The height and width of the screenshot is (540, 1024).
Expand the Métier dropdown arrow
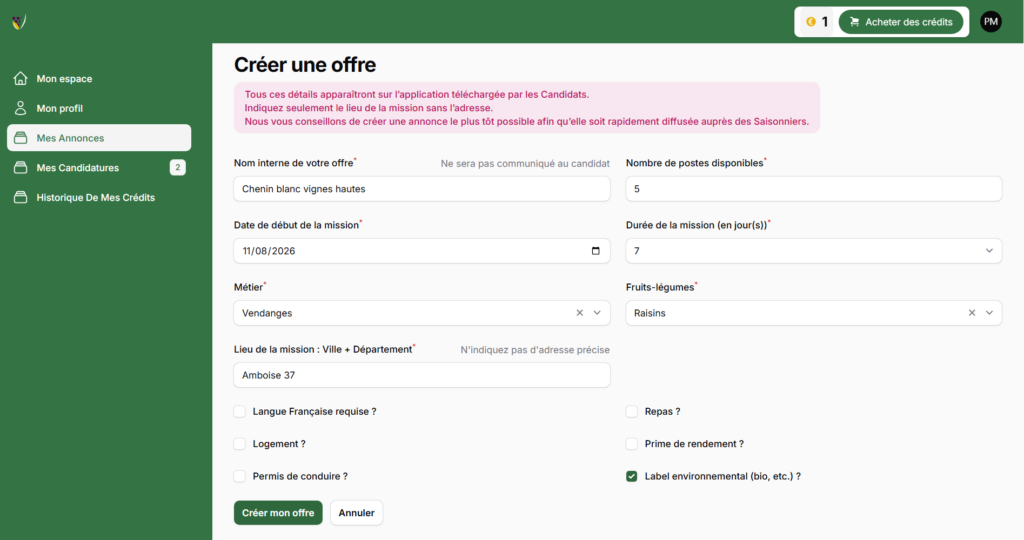[597, 313]
